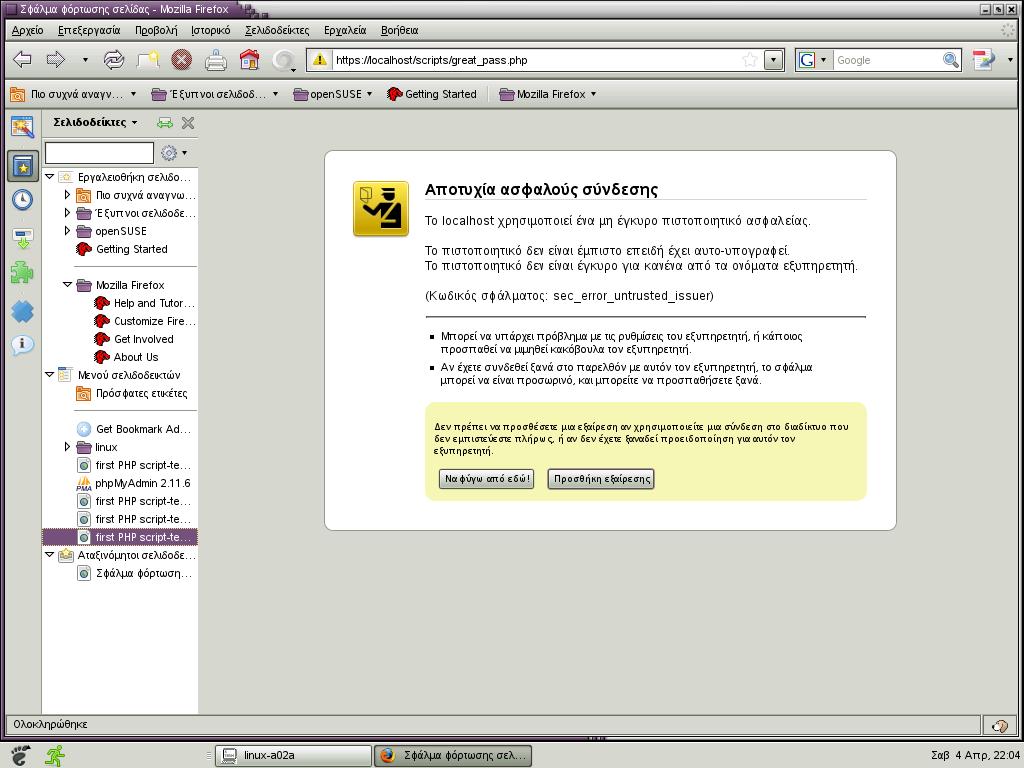Screen dimensions: 1024x768
Task: Open the GNOME foot menu in taskbar
Action: pyautogui.click(x=20, y=756)
